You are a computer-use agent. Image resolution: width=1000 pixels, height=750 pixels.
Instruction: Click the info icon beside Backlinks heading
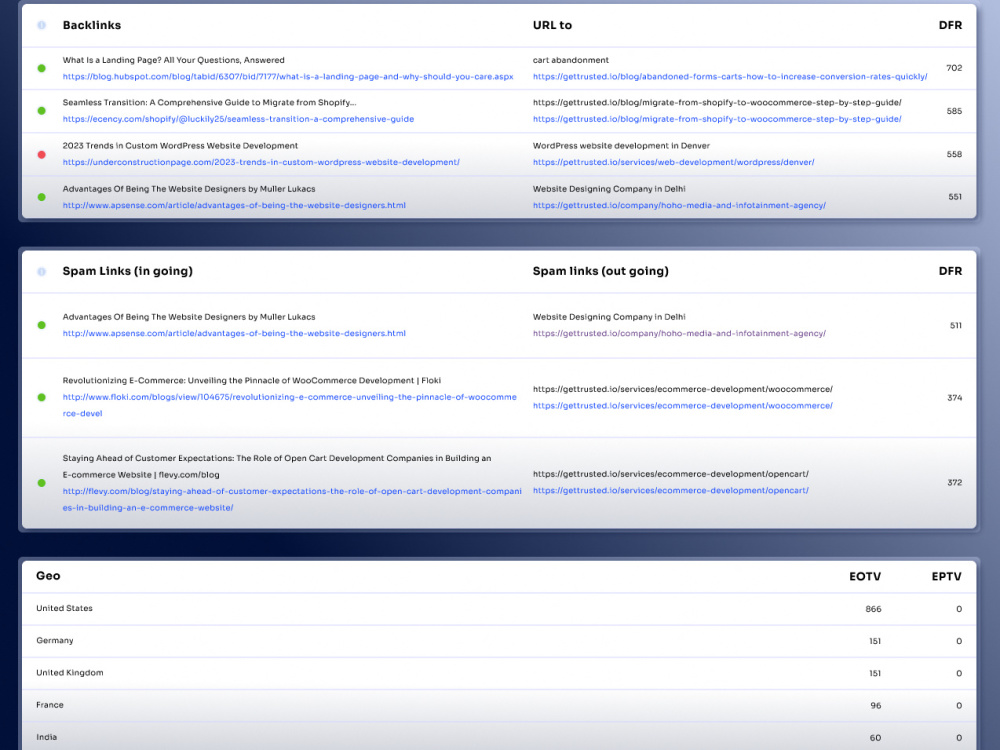41,25
